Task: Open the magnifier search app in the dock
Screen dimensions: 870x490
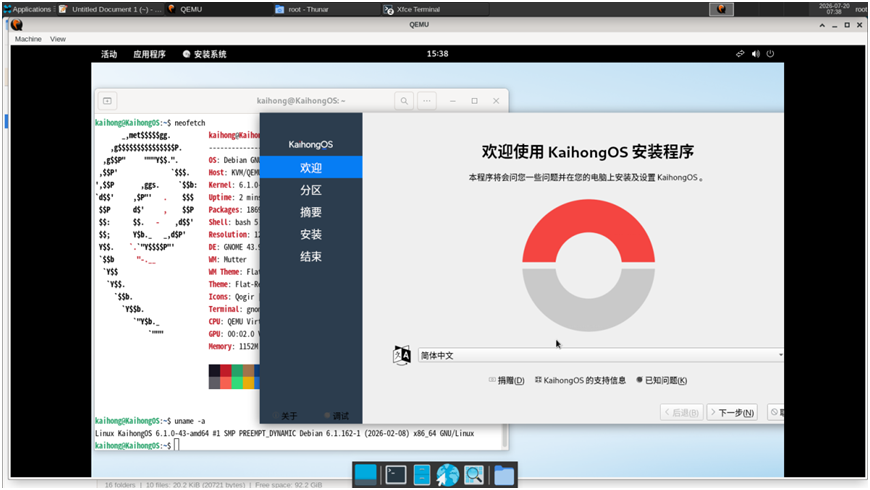Action: pos(474,475)
